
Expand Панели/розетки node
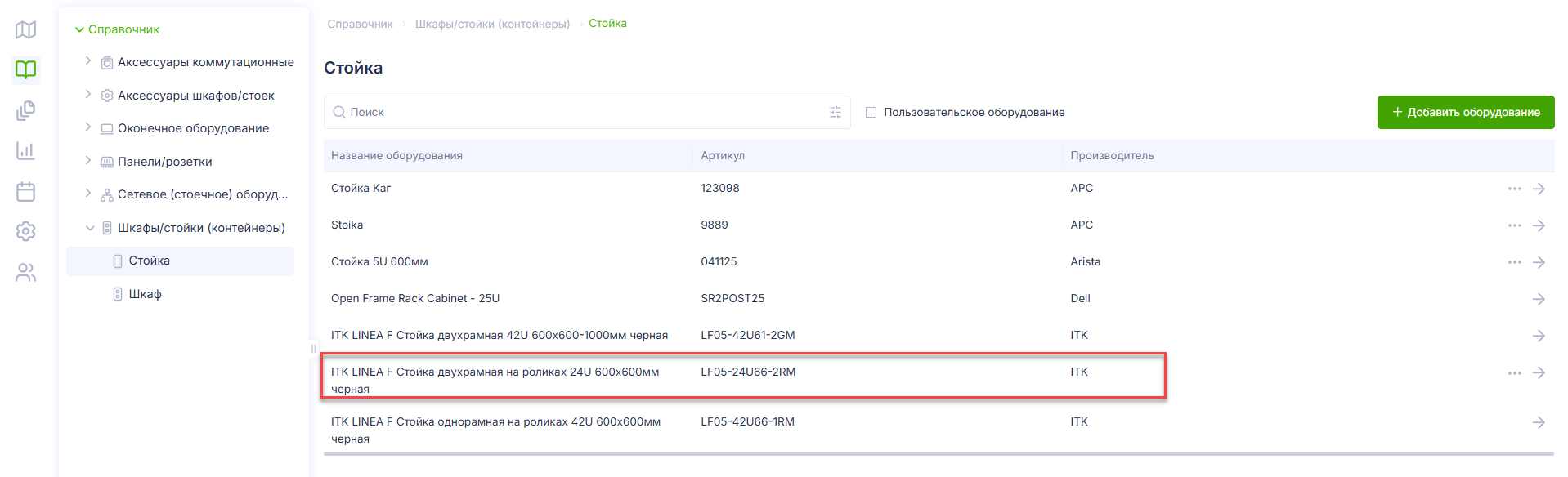point(88,161)
